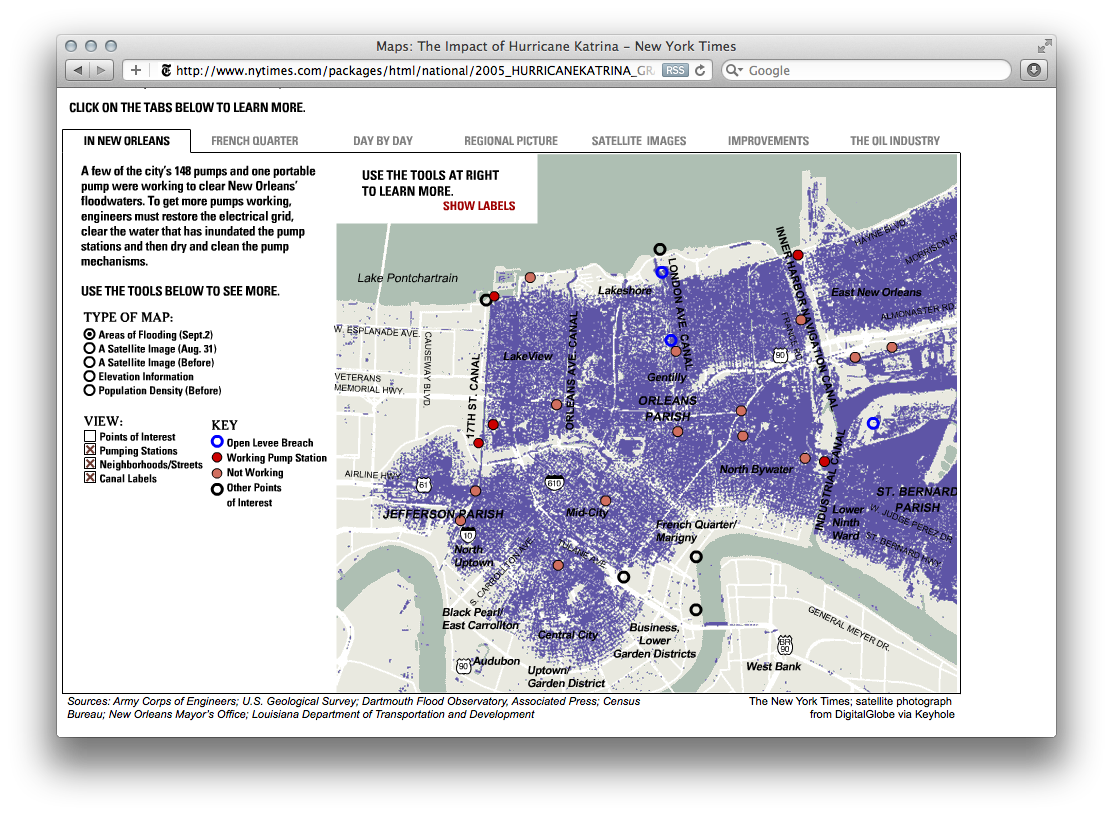Click the not-working pump station marker near Mid-City
Screen dimensions: 1113x816
tap(606, 499)
